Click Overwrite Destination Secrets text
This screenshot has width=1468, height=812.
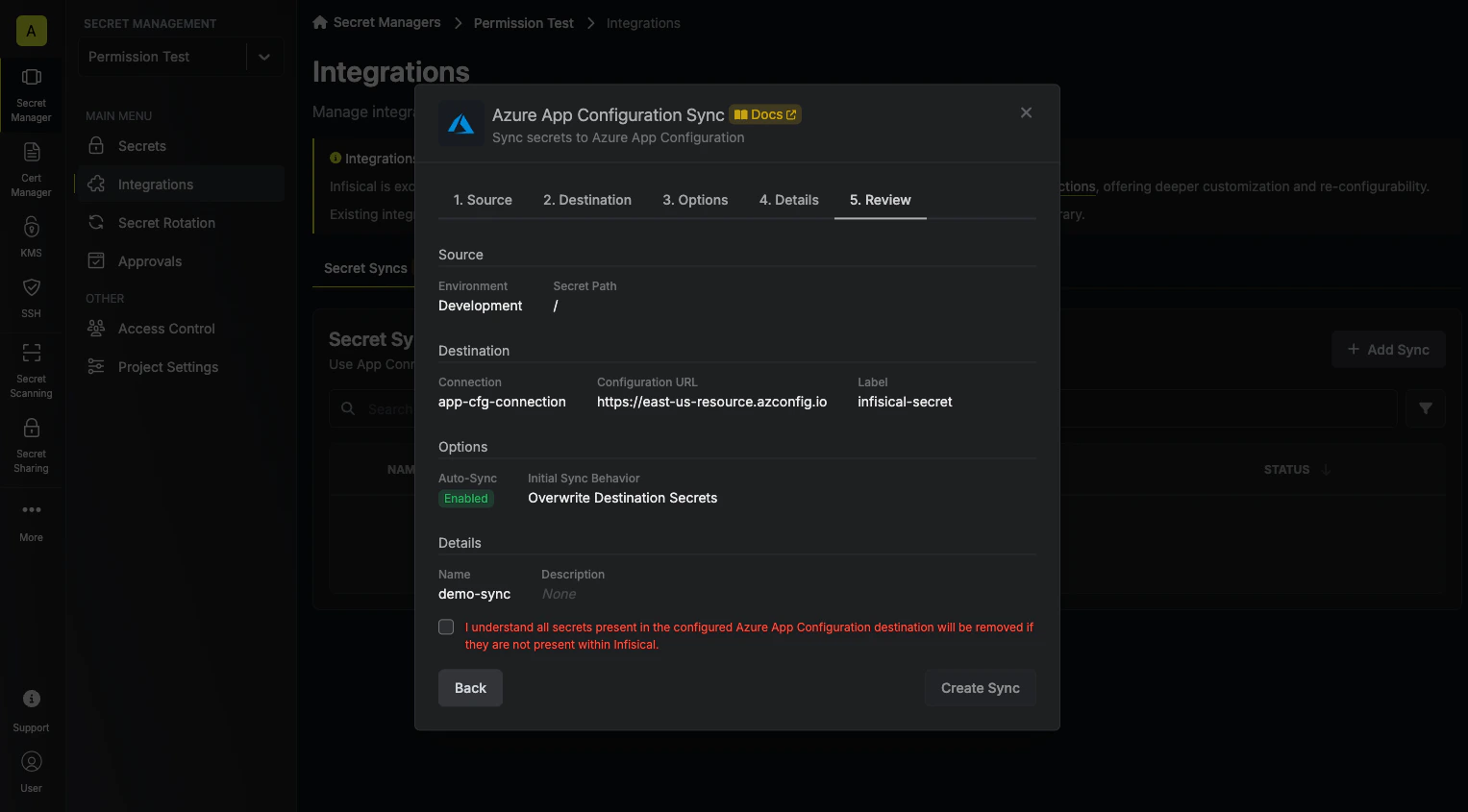point(622,498)
